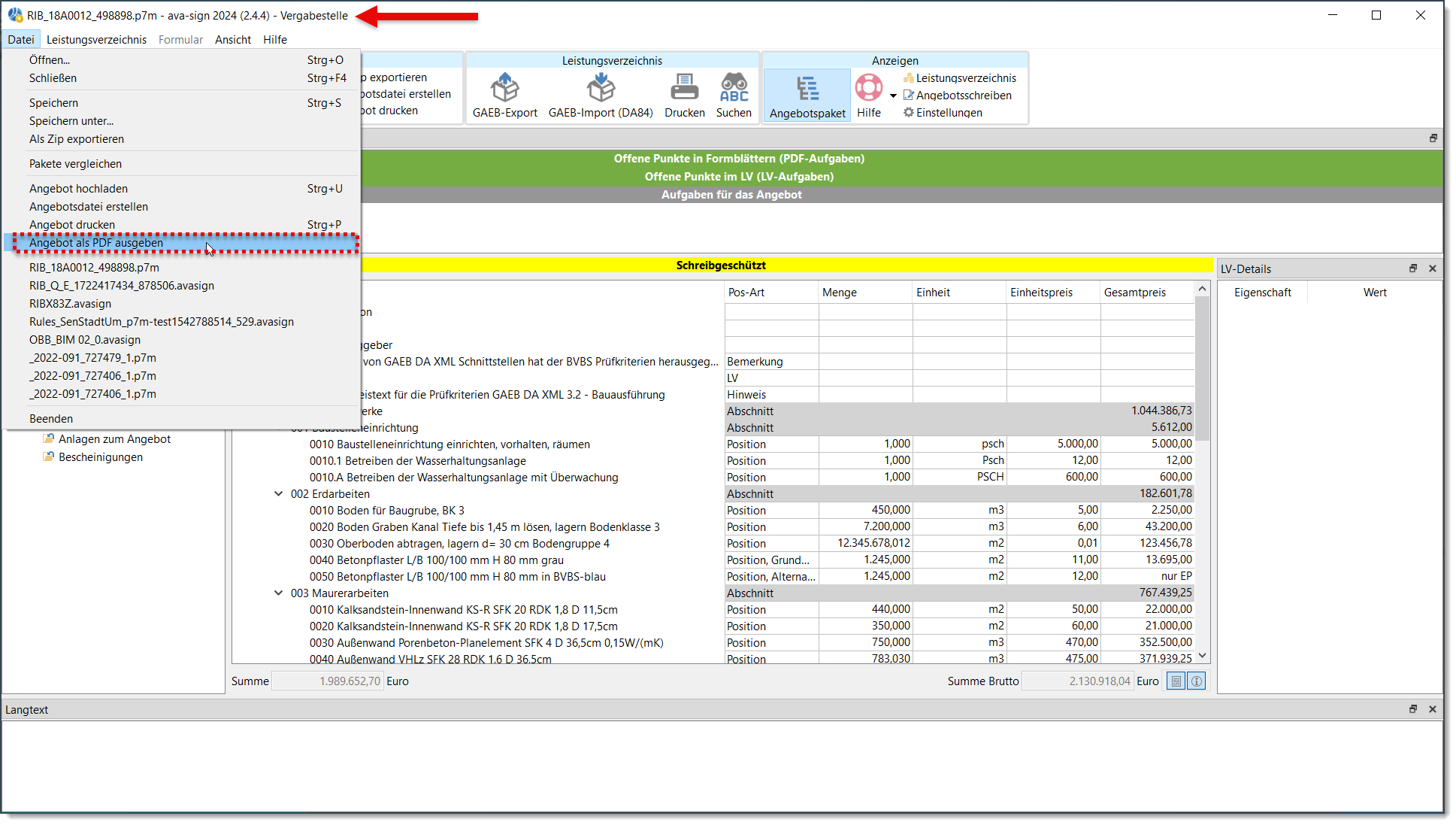
Task: Click the GAEB-Import (DA84) icon
Action: [601, 89]
